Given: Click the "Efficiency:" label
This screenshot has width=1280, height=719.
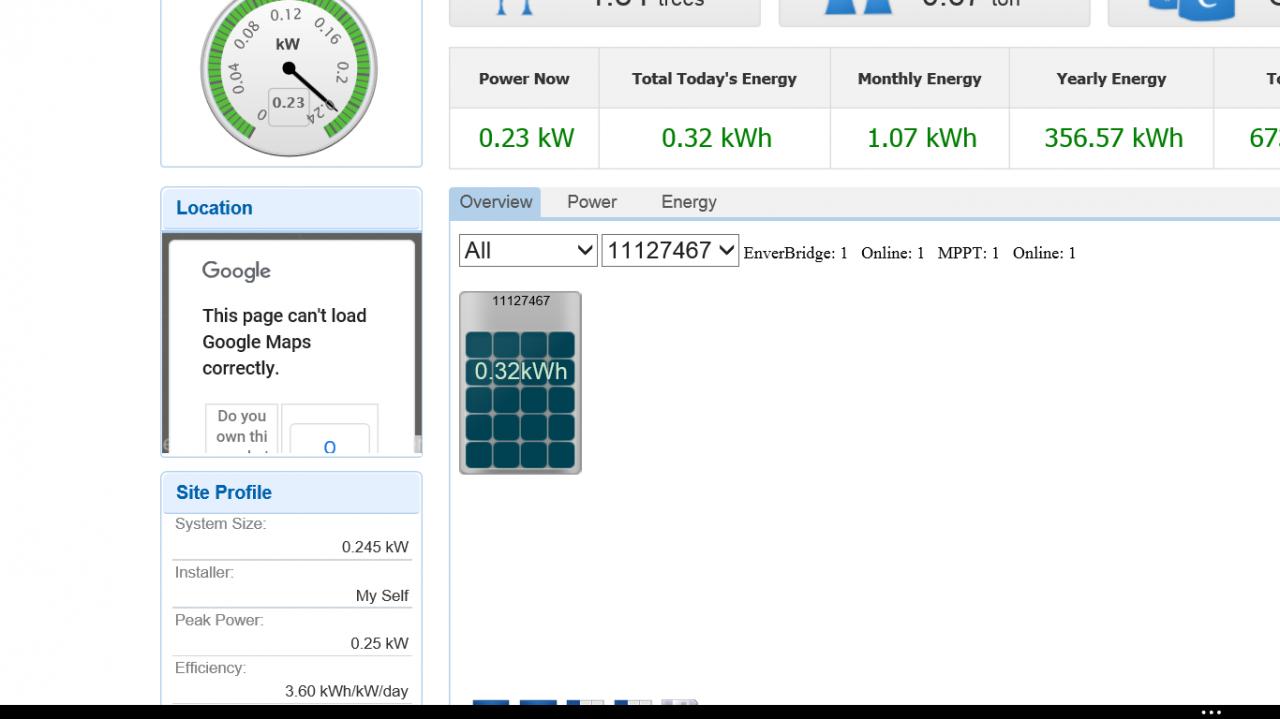Looking at the screenshot, I should [x=210, y=668].
